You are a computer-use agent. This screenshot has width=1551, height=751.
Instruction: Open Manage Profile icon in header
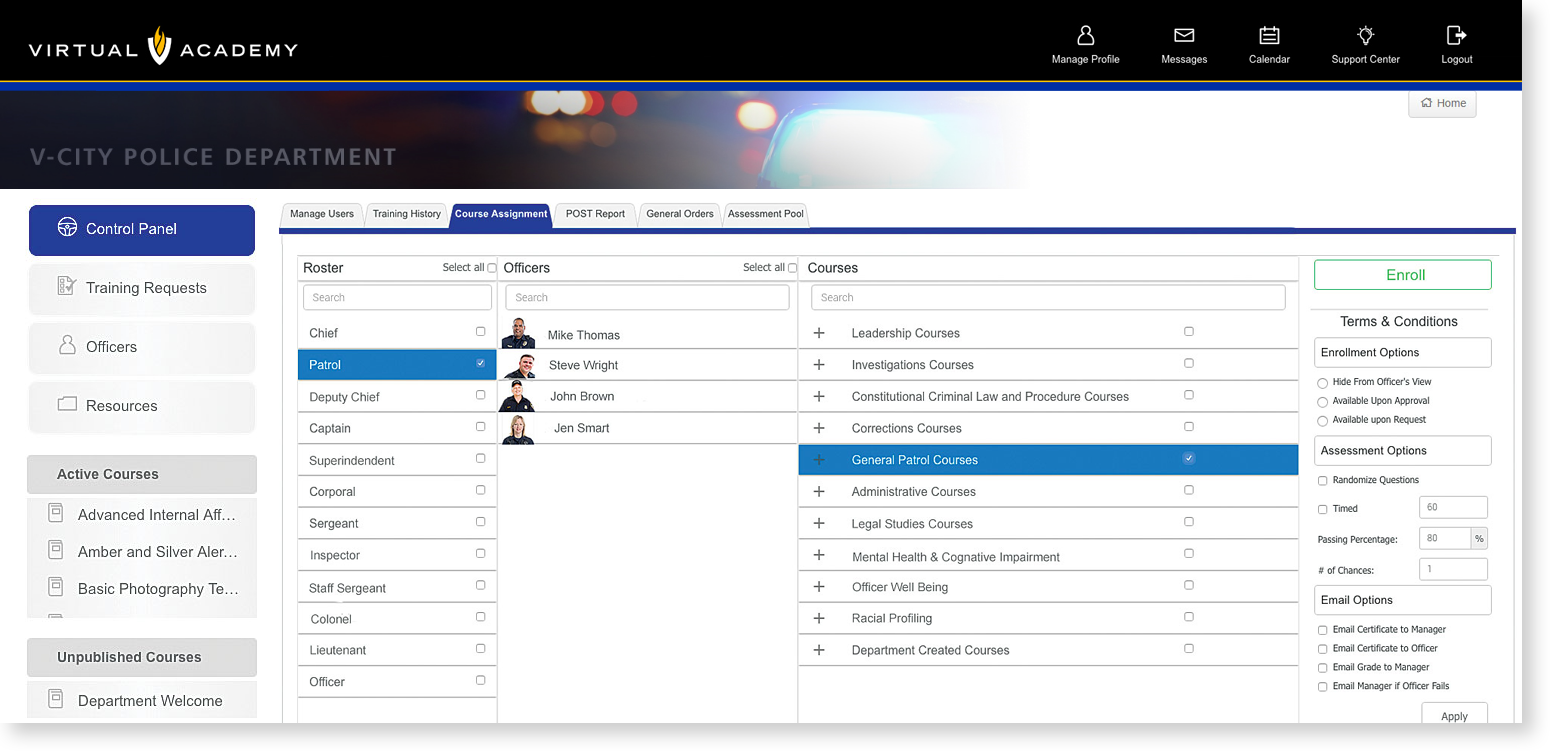coord(1085,36)
